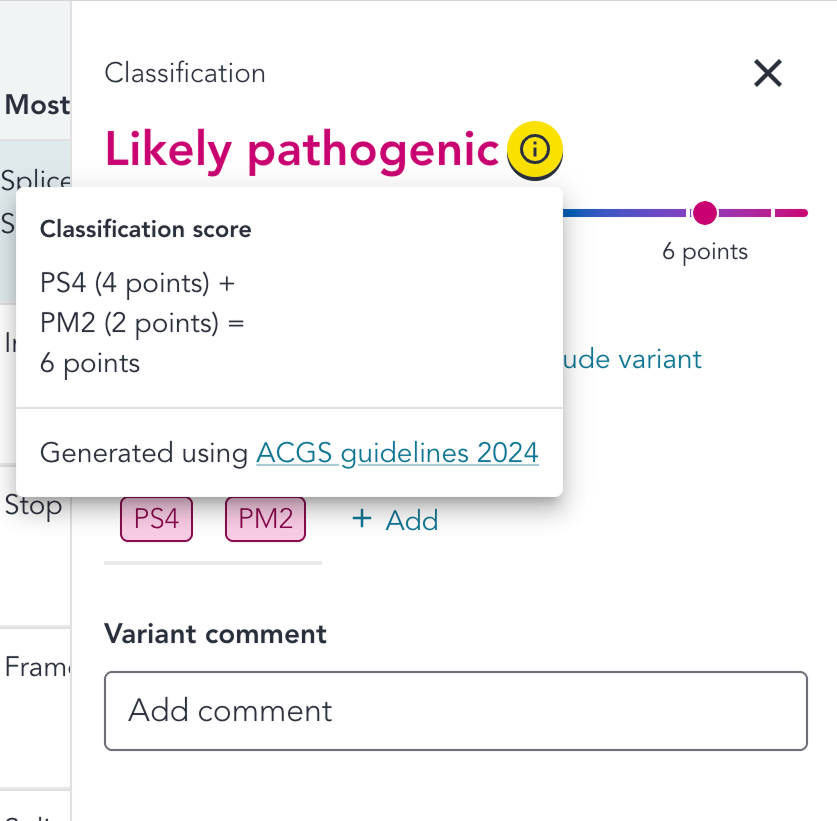Viewport: 837px width, 821px height.
Task: Click the Most column header
Action: pos(37,105)
